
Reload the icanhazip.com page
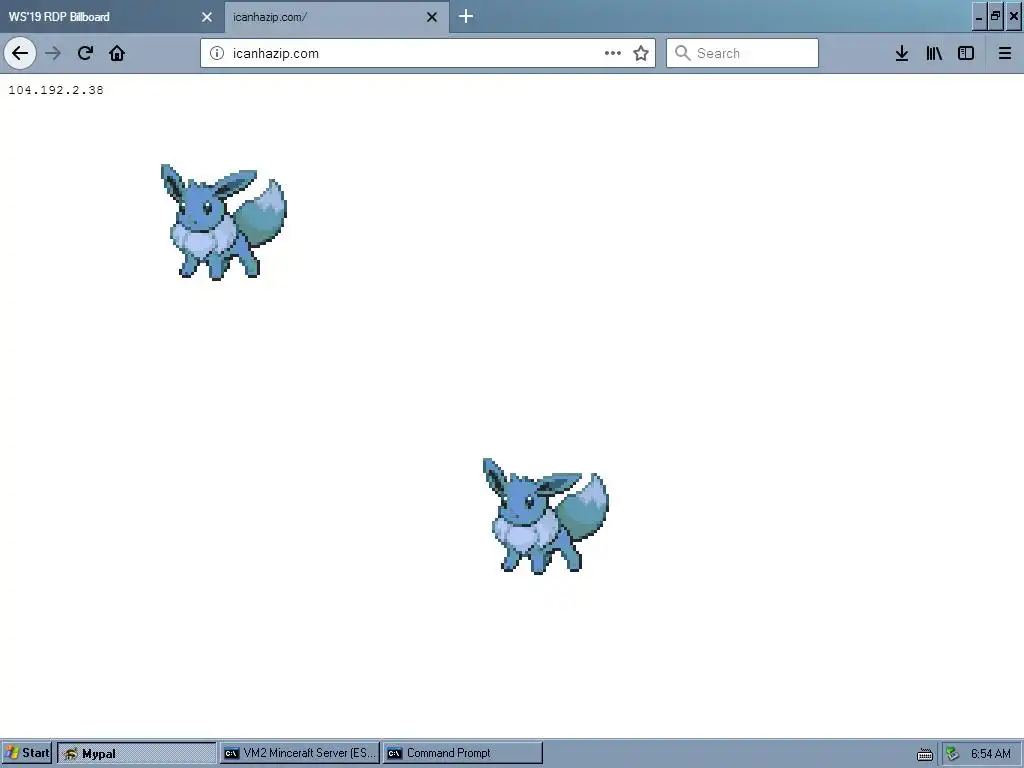coord(85,53)
